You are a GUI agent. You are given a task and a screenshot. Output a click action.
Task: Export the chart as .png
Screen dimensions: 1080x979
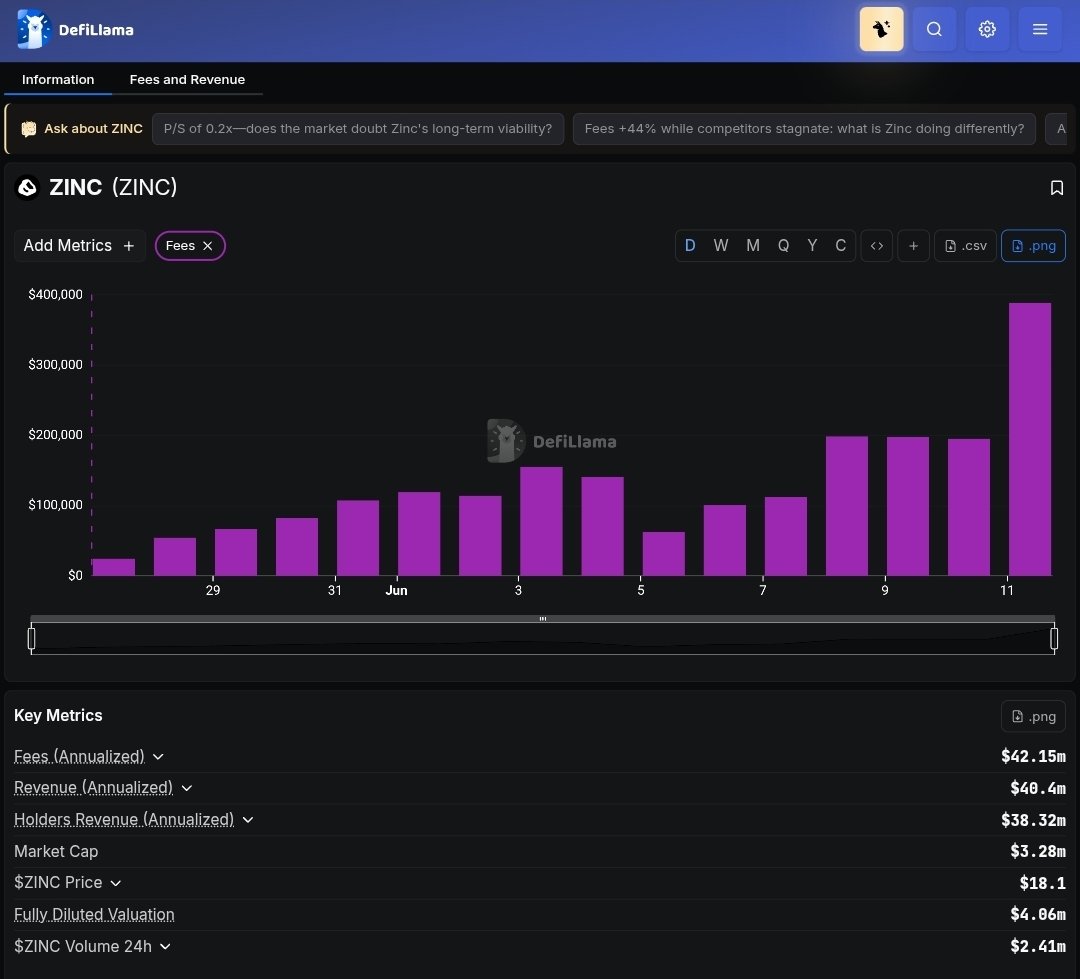pyautogui.click(x=1033, y=246)
